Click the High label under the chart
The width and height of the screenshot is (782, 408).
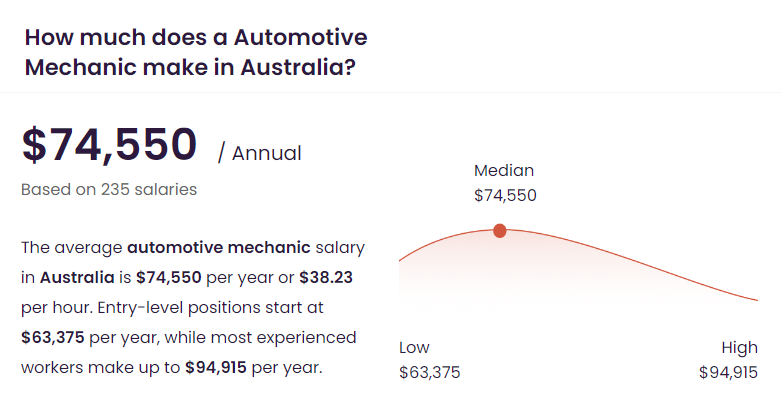[739, 348]
